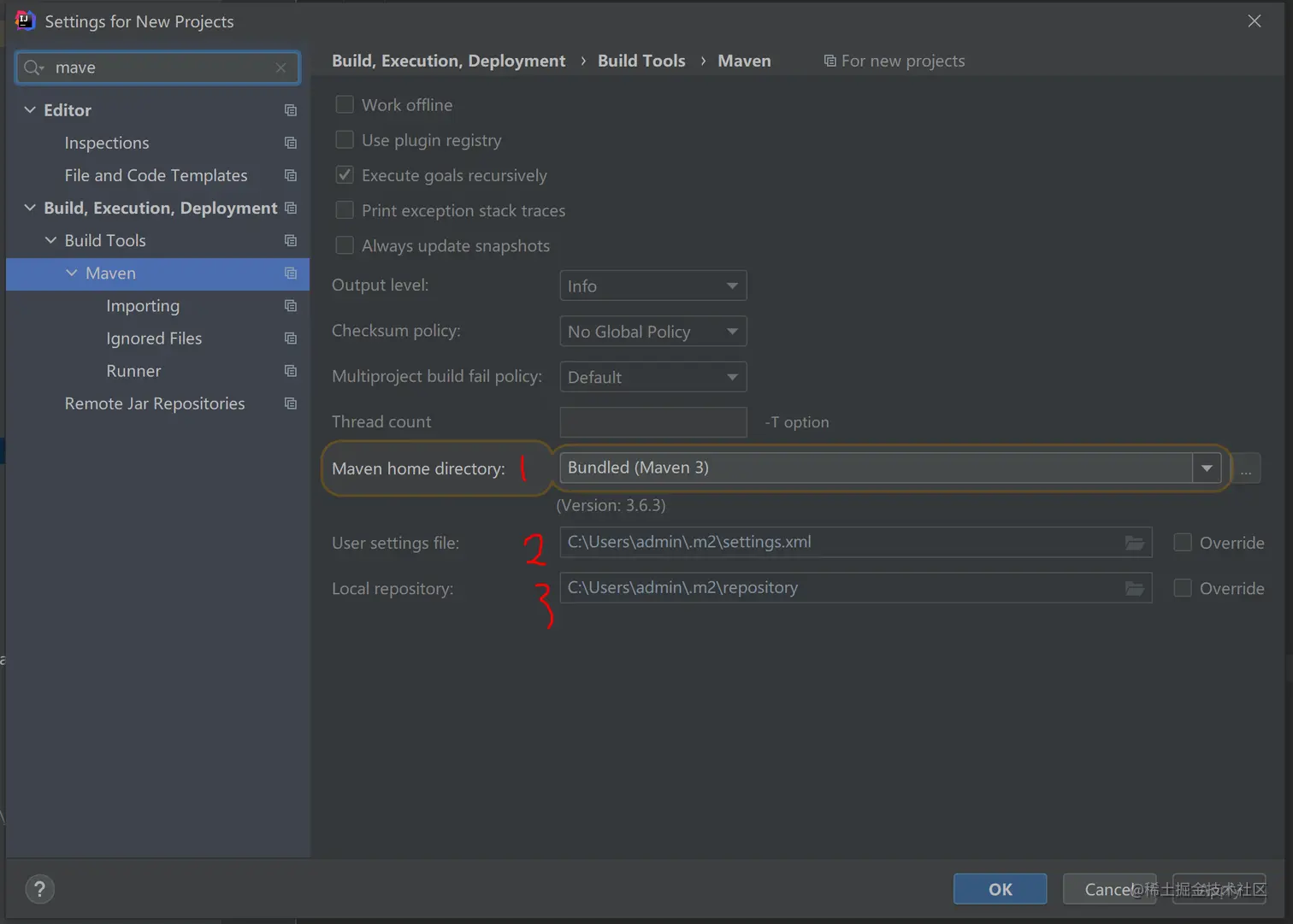Image resolution: width=1293 pixels, height=924 pixels.
Task: Click the icon beside Remote Jar Repositories
Action: (291, 403)
